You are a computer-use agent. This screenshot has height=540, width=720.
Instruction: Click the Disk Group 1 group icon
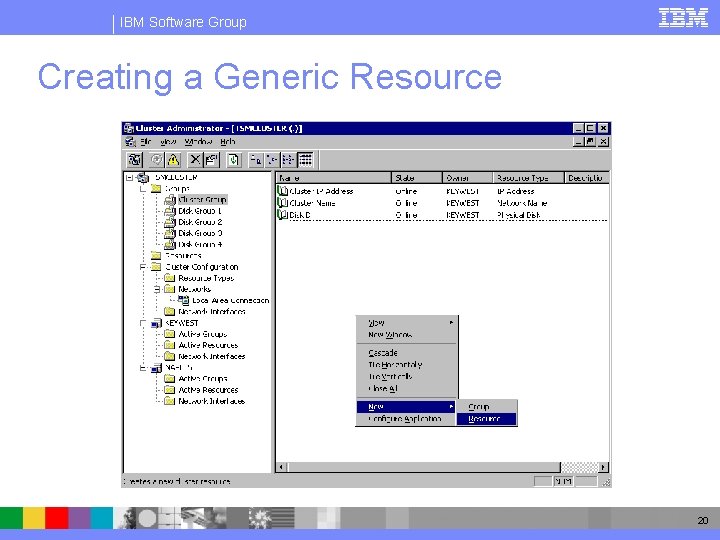pos(170,211)
